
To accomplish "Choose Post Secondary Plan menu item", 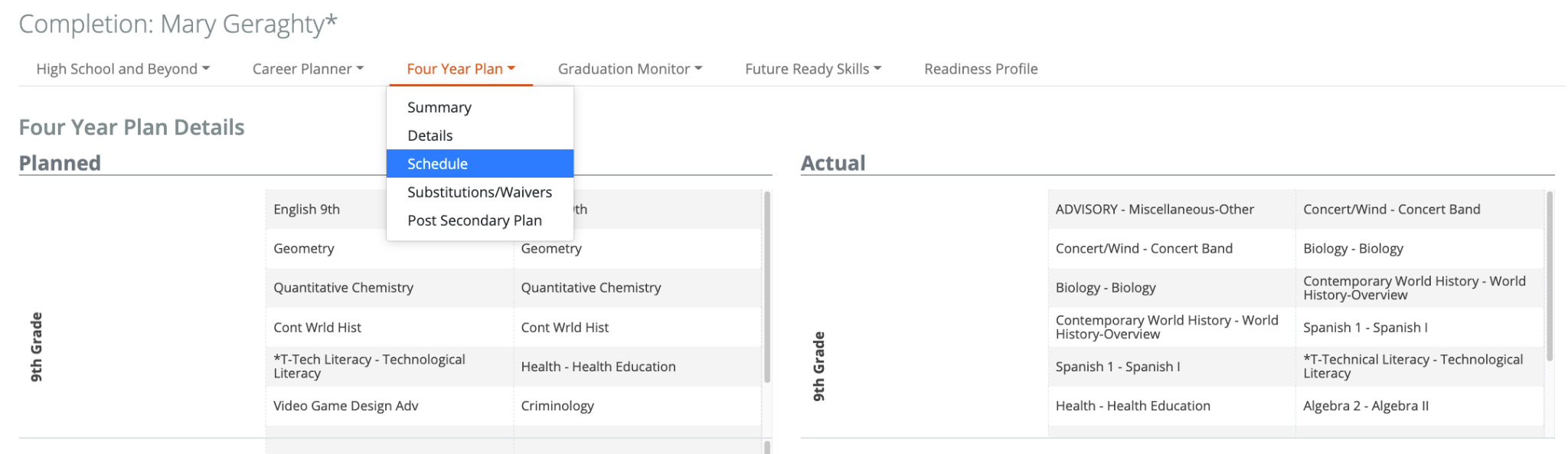I will click(474, 220).
